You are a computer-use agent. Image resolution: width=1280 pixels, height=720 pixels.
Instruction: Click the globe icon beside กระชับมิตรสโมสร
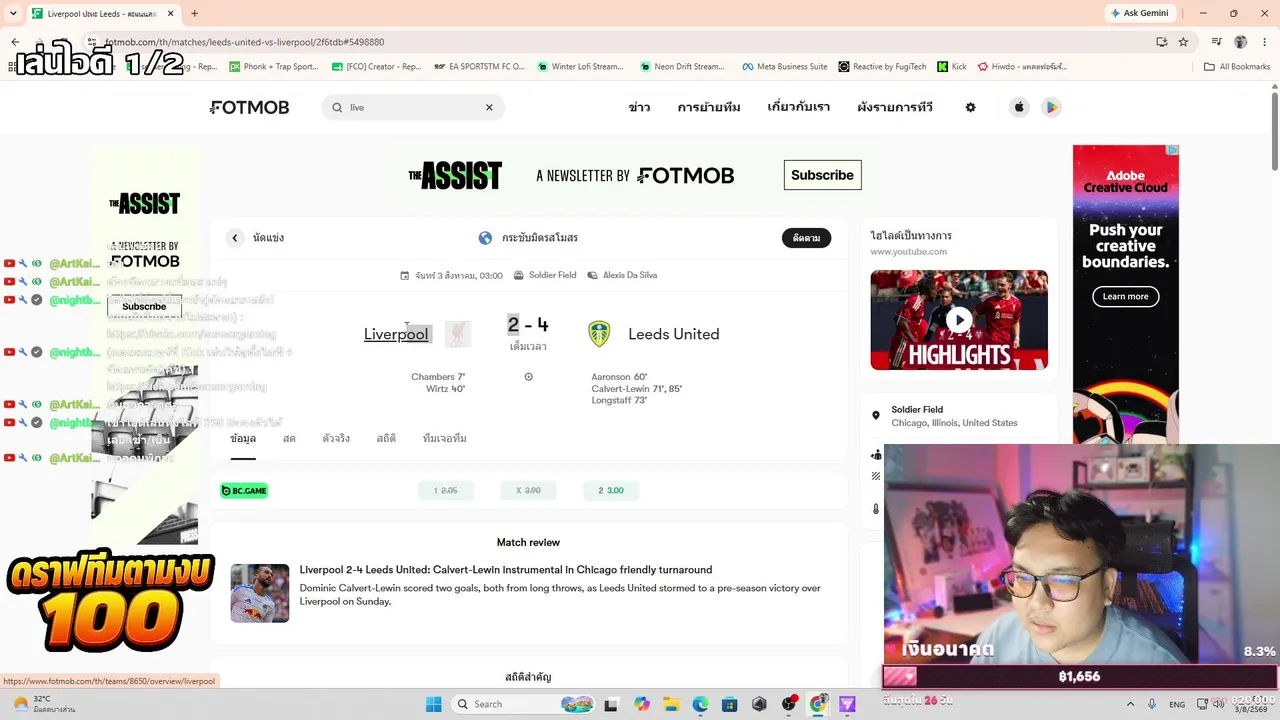coord(485,238)
